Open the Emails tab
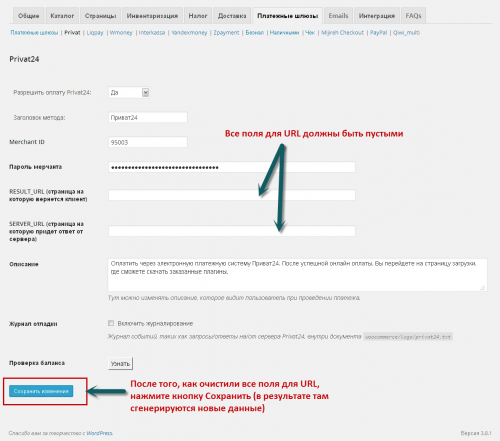The image size is (500, 441). click(338, 16)
